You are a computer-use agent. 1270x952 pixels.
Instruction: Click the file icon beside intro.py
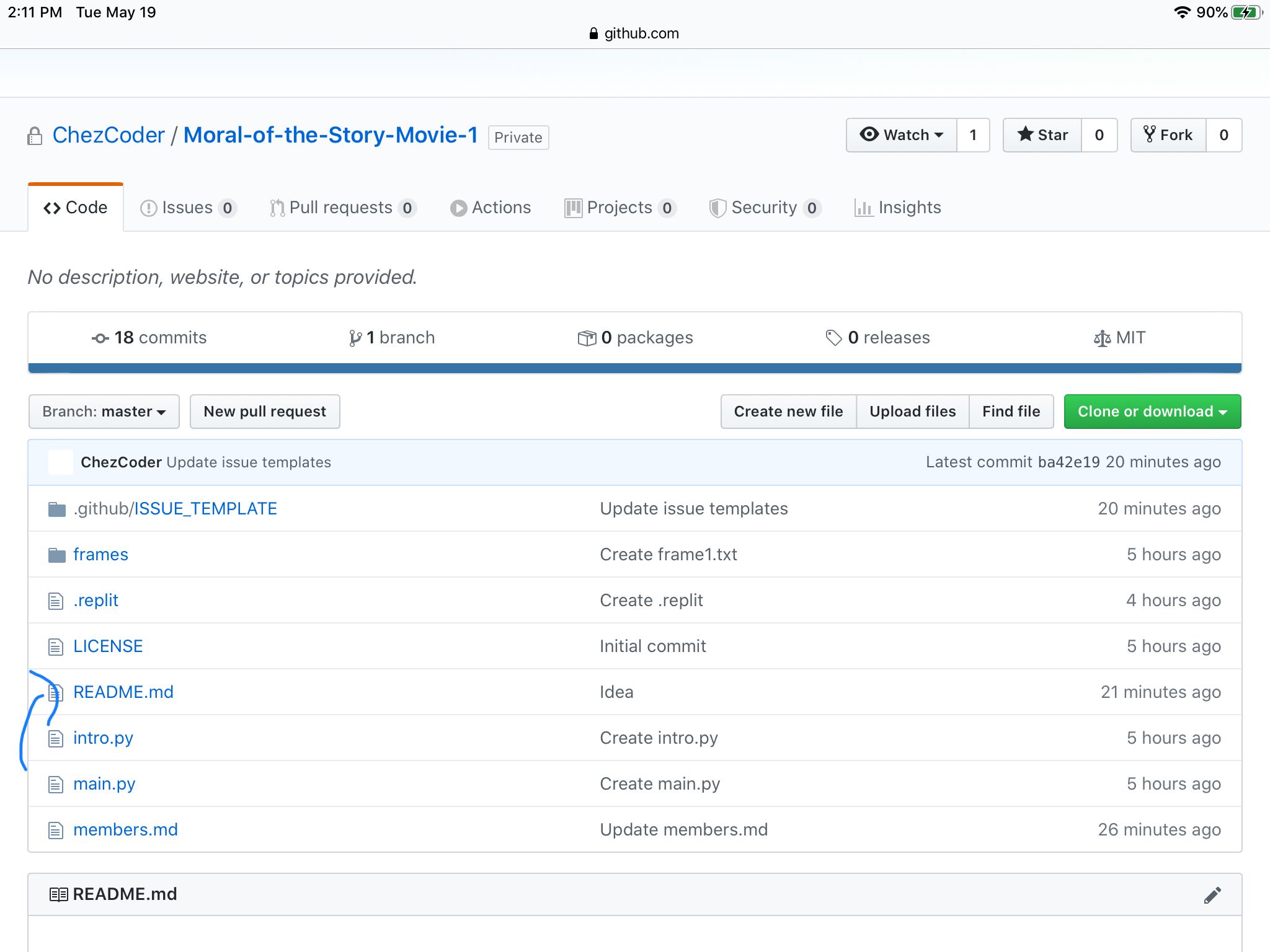coord(56,738)
